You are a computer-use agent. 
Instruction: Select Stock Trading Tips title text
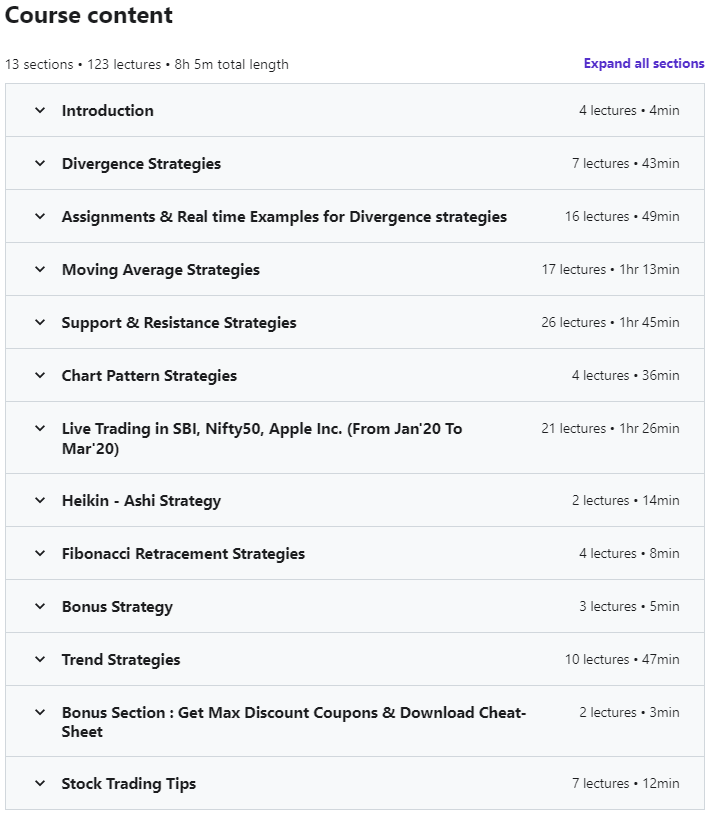tap(129, 784)
